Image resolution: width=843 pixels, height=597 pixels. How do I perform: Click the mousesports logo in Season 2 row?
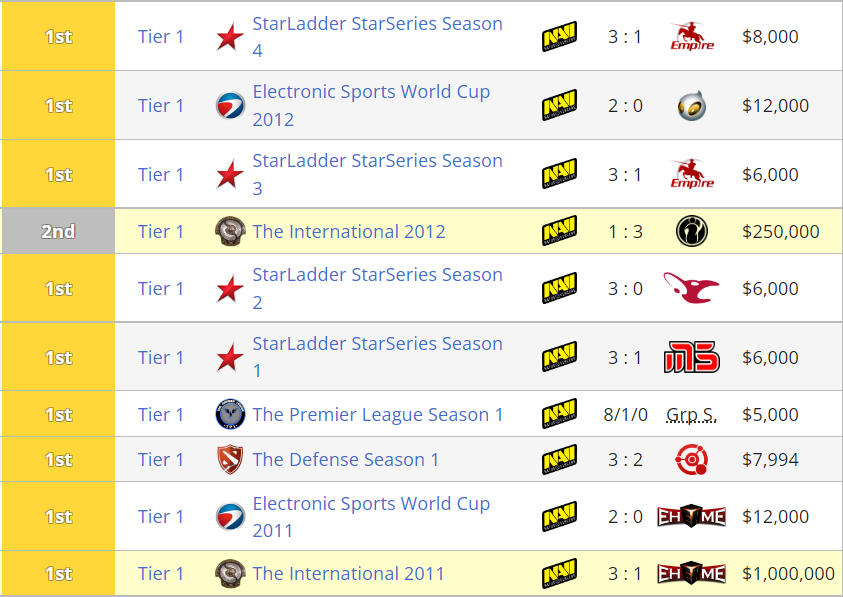(691, 288)
